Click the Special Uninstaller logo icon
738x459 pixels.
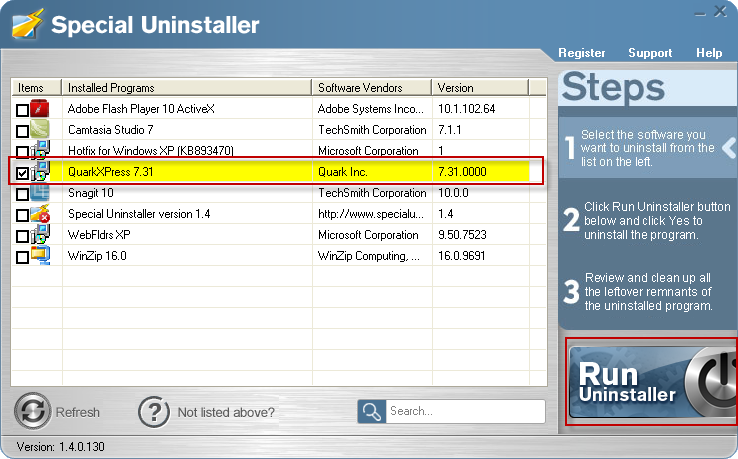27,24
